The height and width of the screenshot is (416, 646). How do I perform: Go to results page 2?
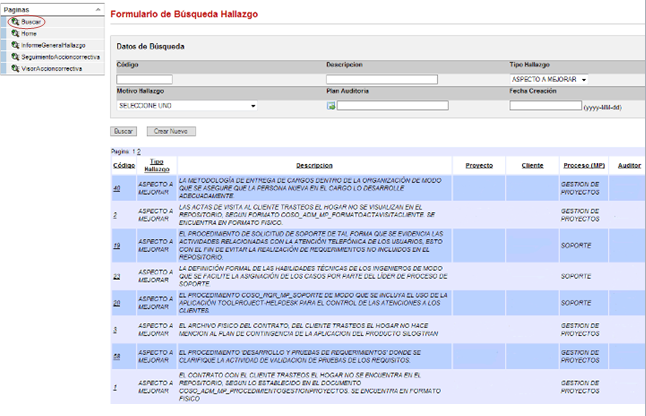tap(139, 151)
